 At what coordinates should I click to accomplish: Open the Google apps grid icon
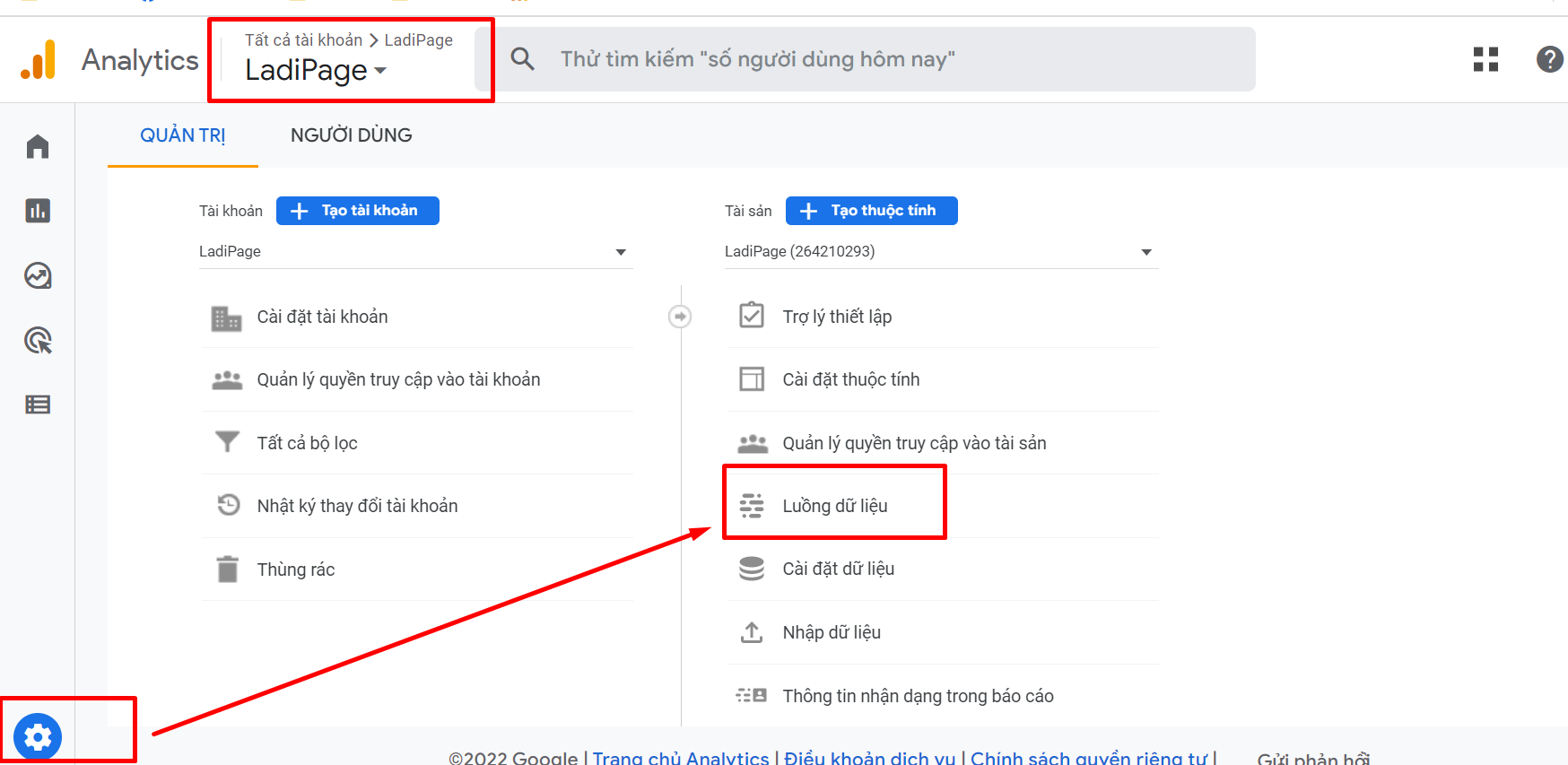1485,59
